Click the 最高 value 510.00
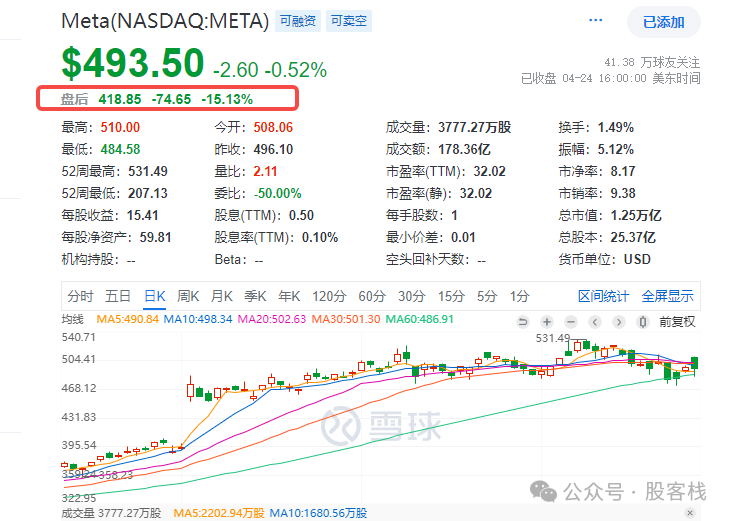Screen dimensions: 730x521 pos(120,127)
